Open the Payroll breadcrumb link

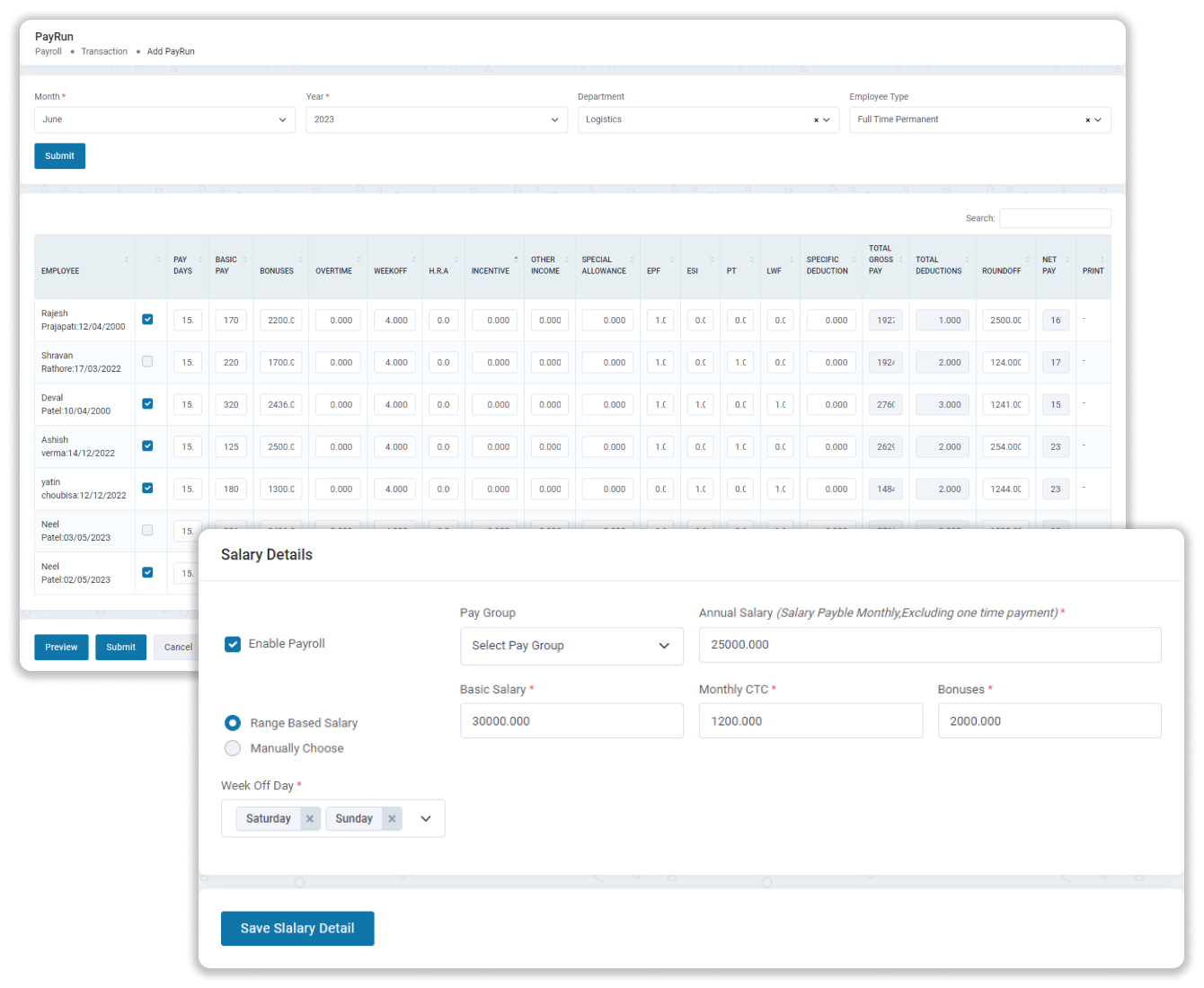pos(48,51)
